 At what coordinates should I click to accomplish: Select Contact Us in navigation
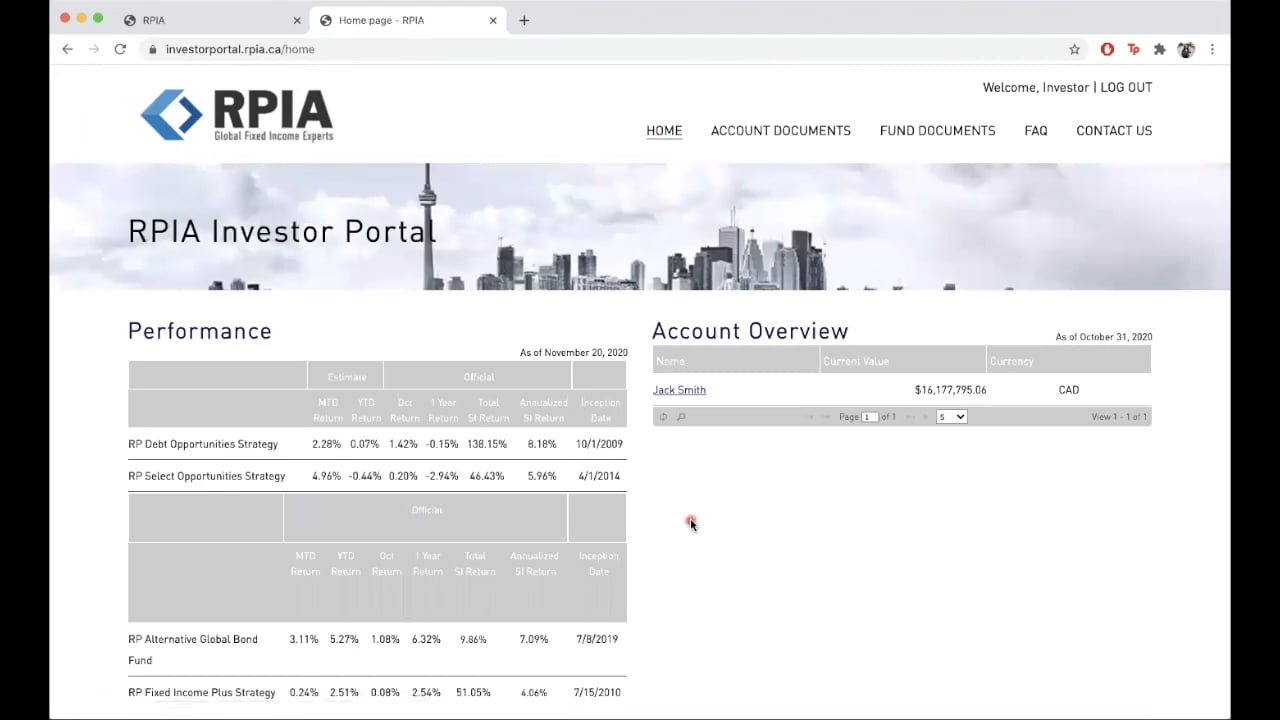1113,131
